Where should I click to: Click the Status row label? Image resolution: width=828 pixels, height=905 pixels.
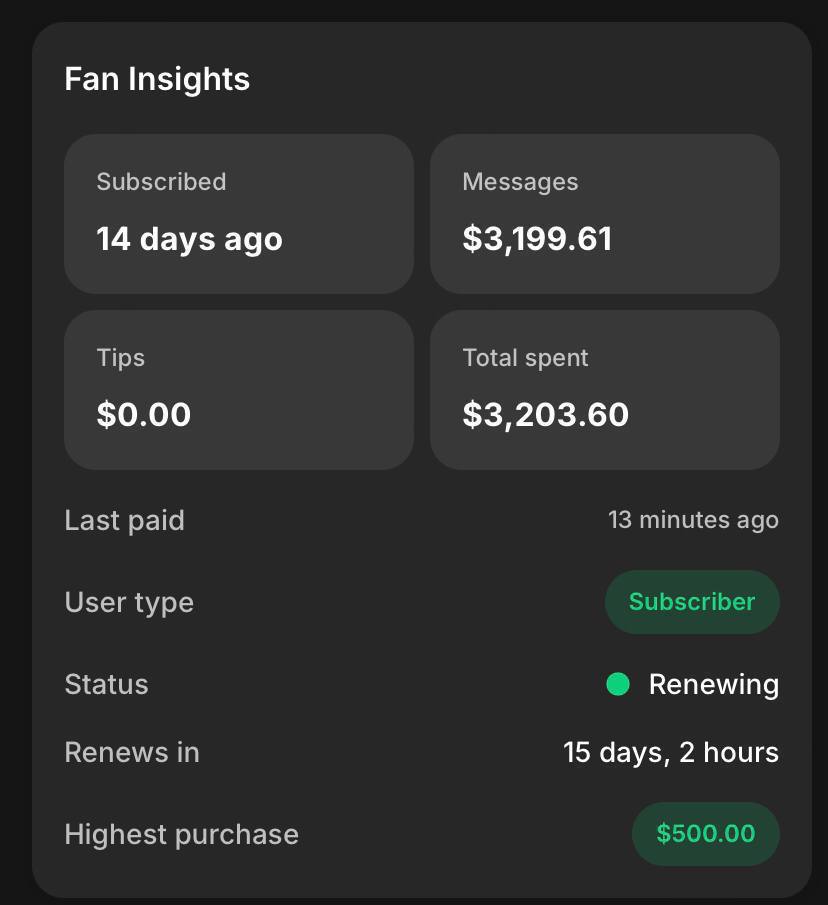106,684
